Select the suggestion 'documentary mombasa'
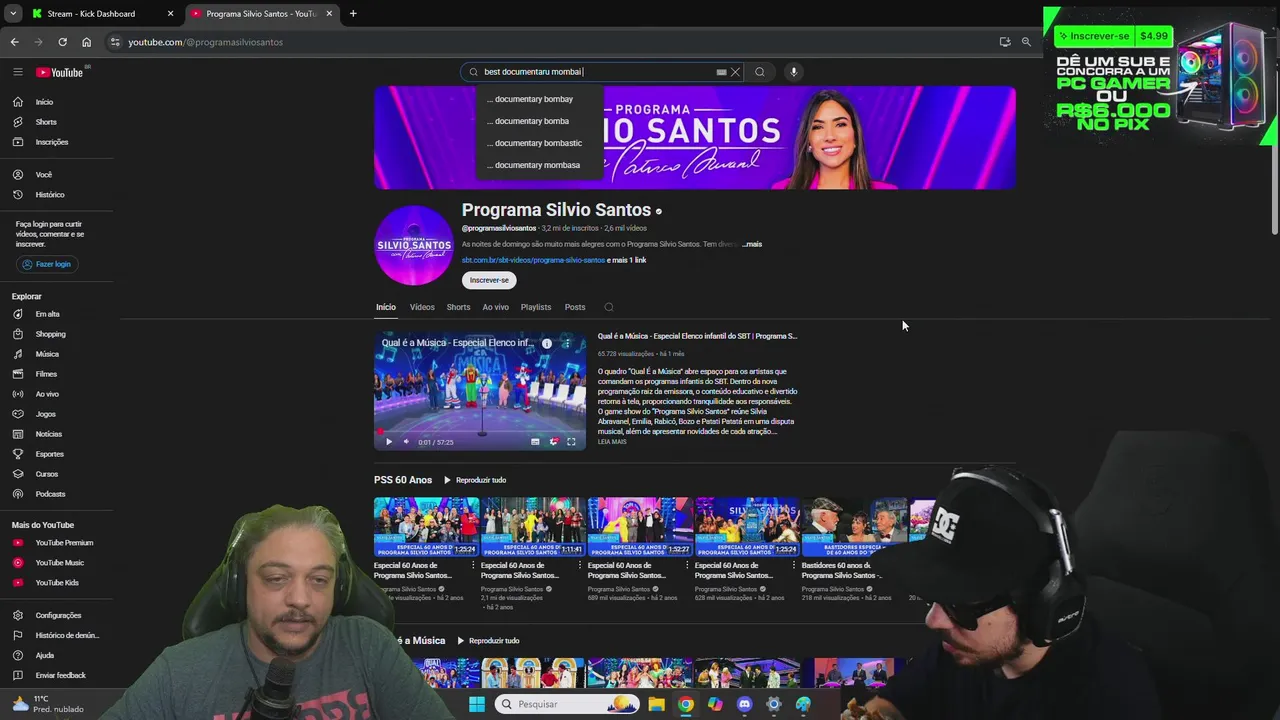This screenshot has height=720, width=1280. 540,165
